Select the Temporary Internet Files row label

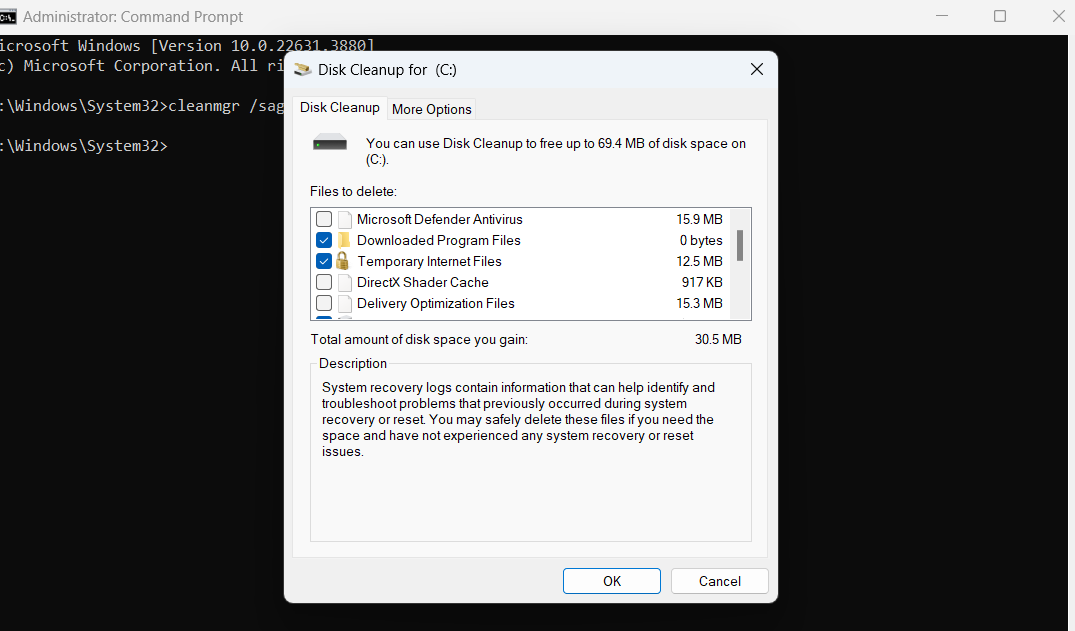point(429,261)
